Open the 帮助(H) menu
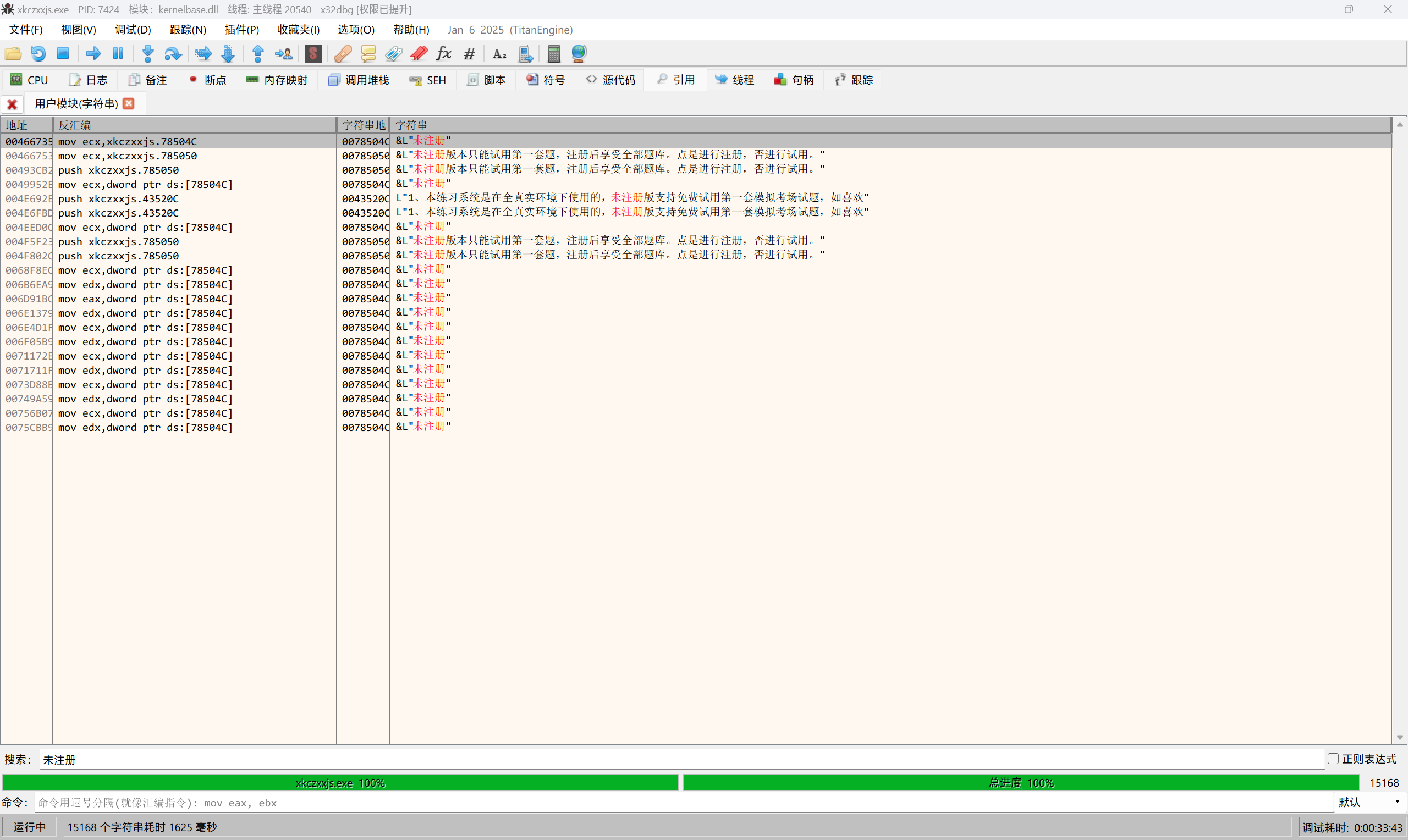 (411, 30)
